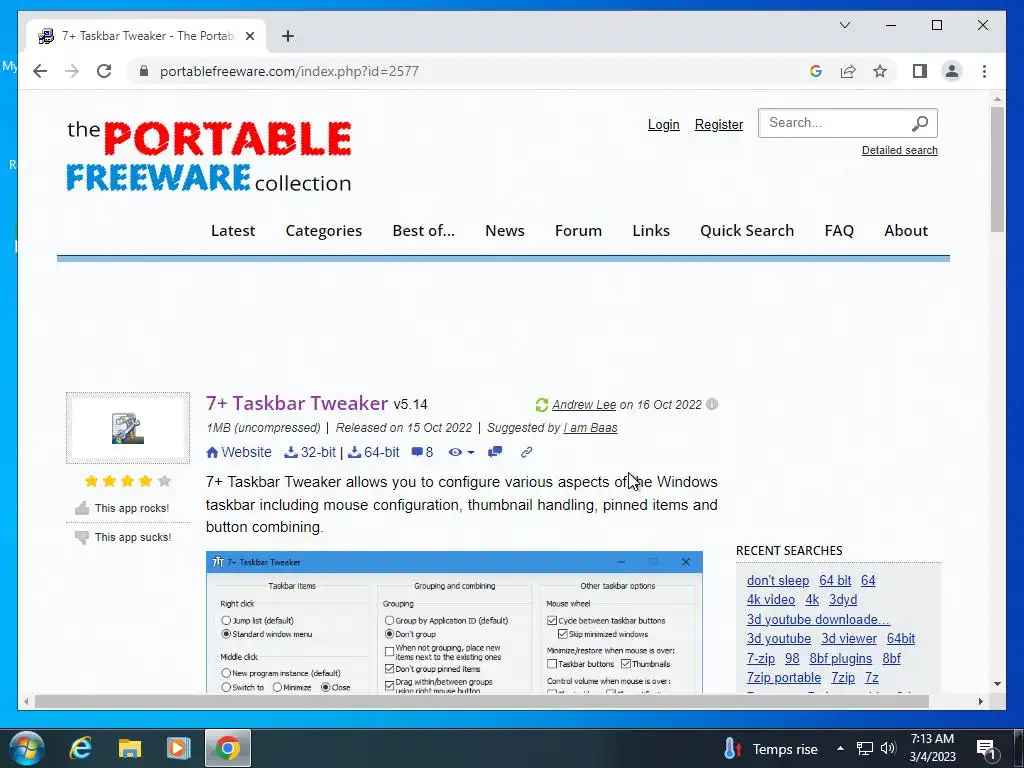
Task: Click the Login link
Action: (664, 124)
